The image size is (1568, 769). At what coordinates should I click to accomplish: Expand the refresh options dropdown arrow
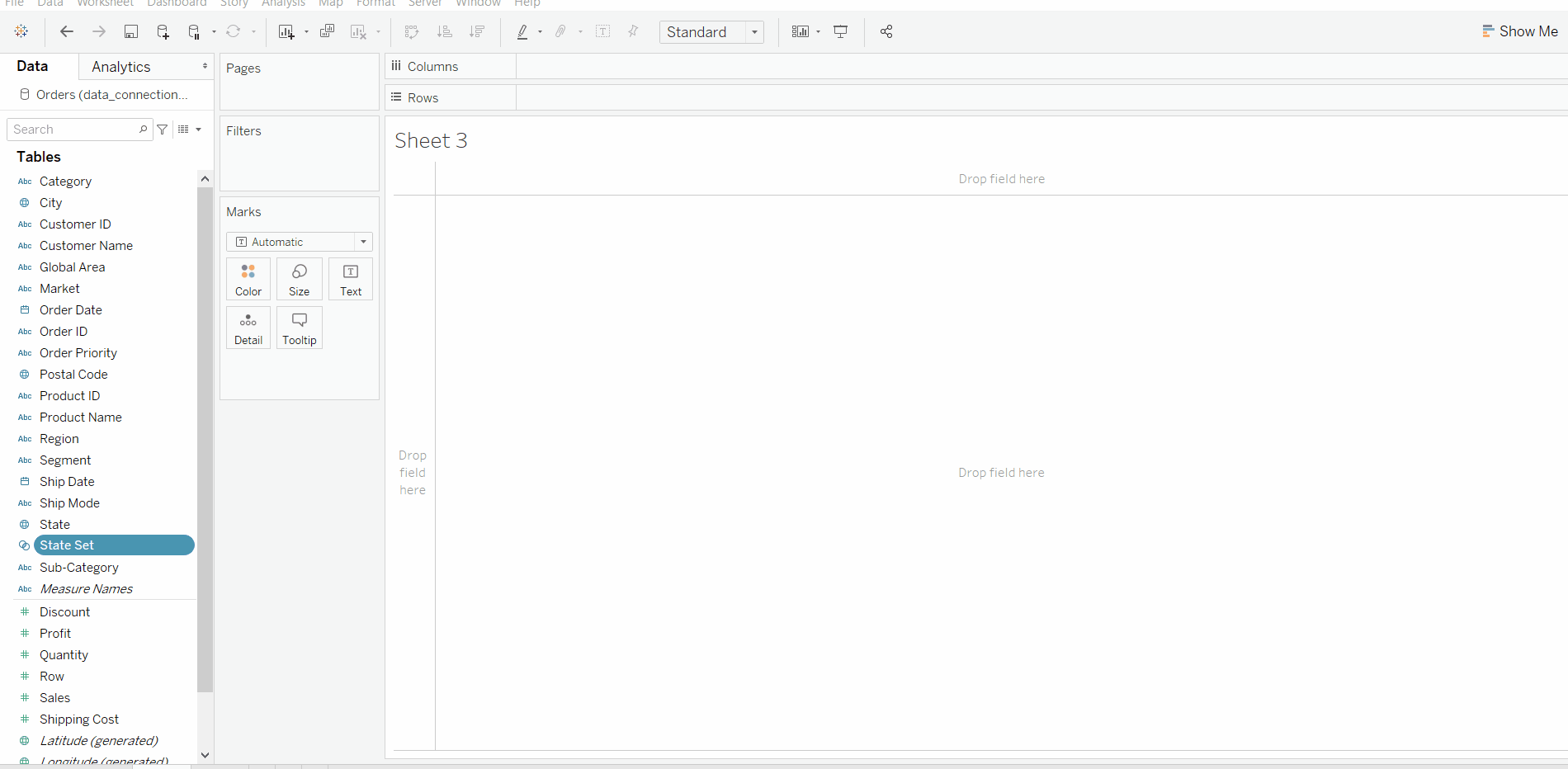click(253, 32)
